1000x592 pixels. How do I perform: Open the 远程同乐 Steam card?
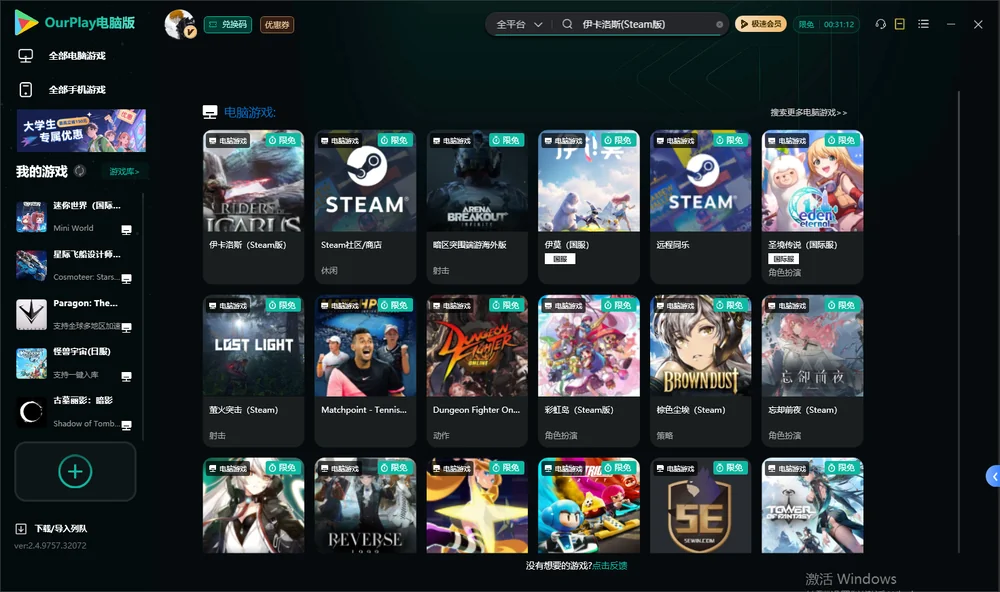point(700,207)
